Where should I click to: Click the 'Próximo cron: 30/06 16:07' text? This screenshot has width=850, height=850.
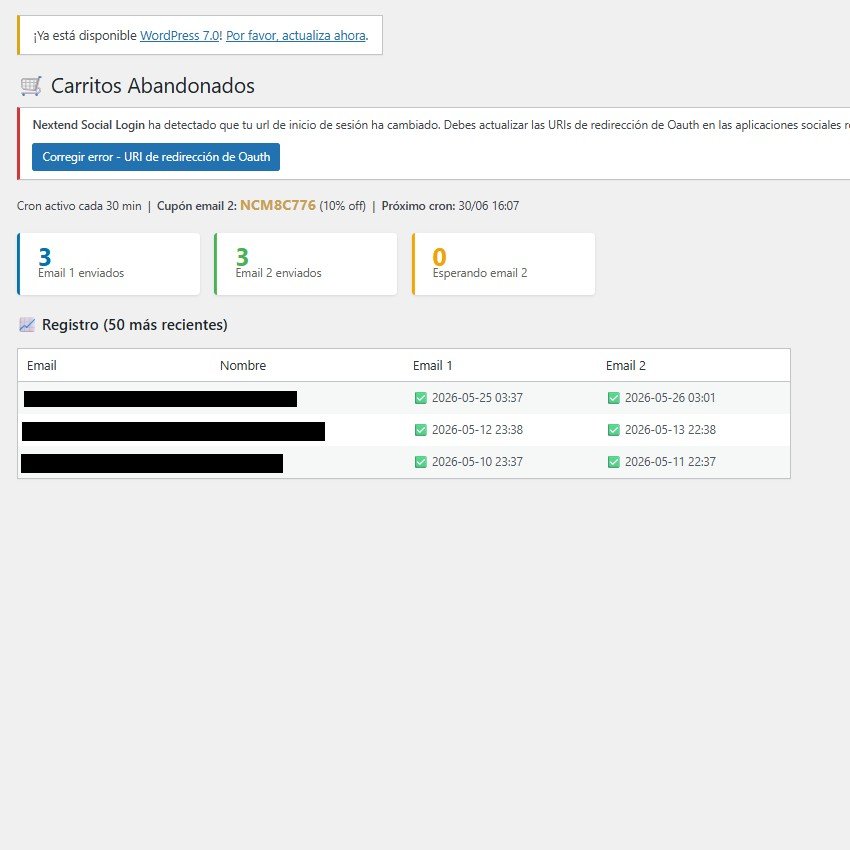(x=450, y=206)
